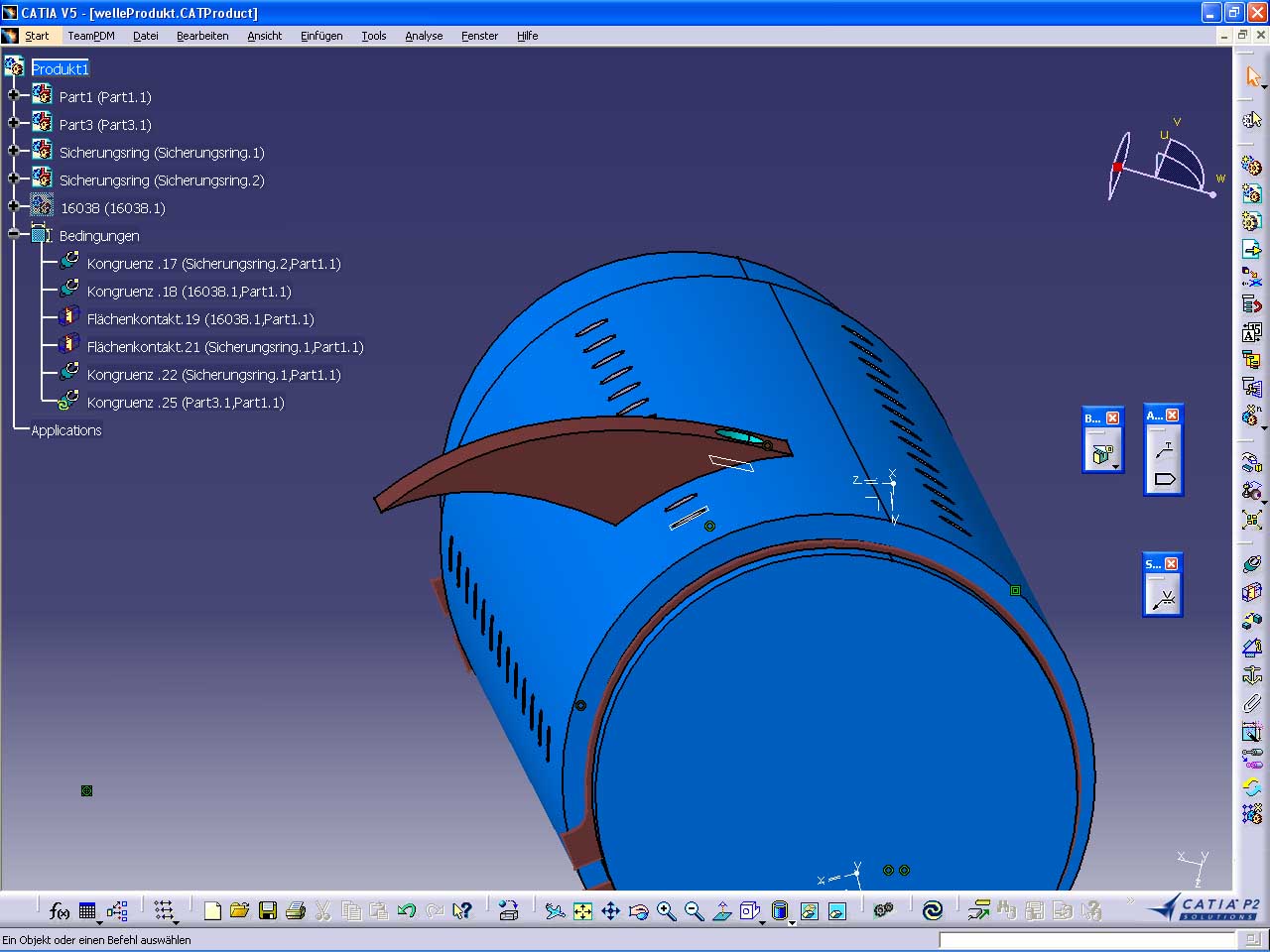Image resolution: width=1270 pixels, height=952 pixels.
Task: Expand the 16038 (16038.1) tree node
Action: (x=13, y=206)
